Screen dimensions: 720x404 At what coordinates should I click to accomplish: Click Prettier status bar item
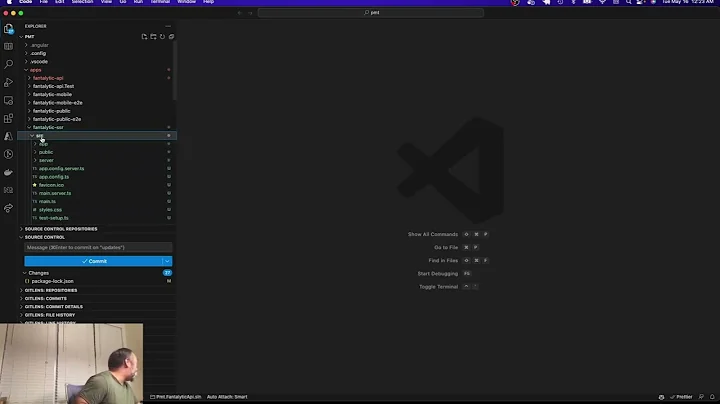pyautogui.click(x=681, y=397)
